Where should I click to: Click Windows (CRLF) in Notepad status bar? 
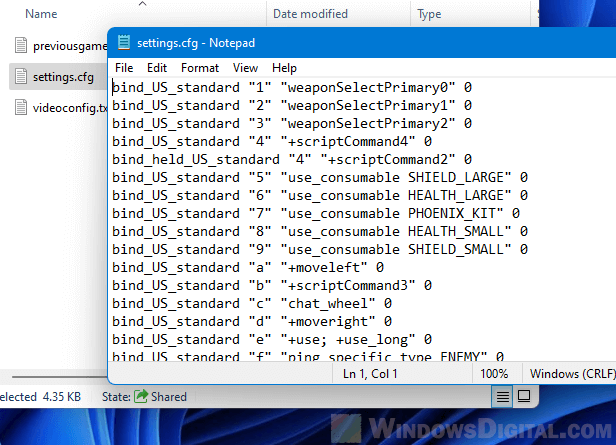tap(572, 374)
